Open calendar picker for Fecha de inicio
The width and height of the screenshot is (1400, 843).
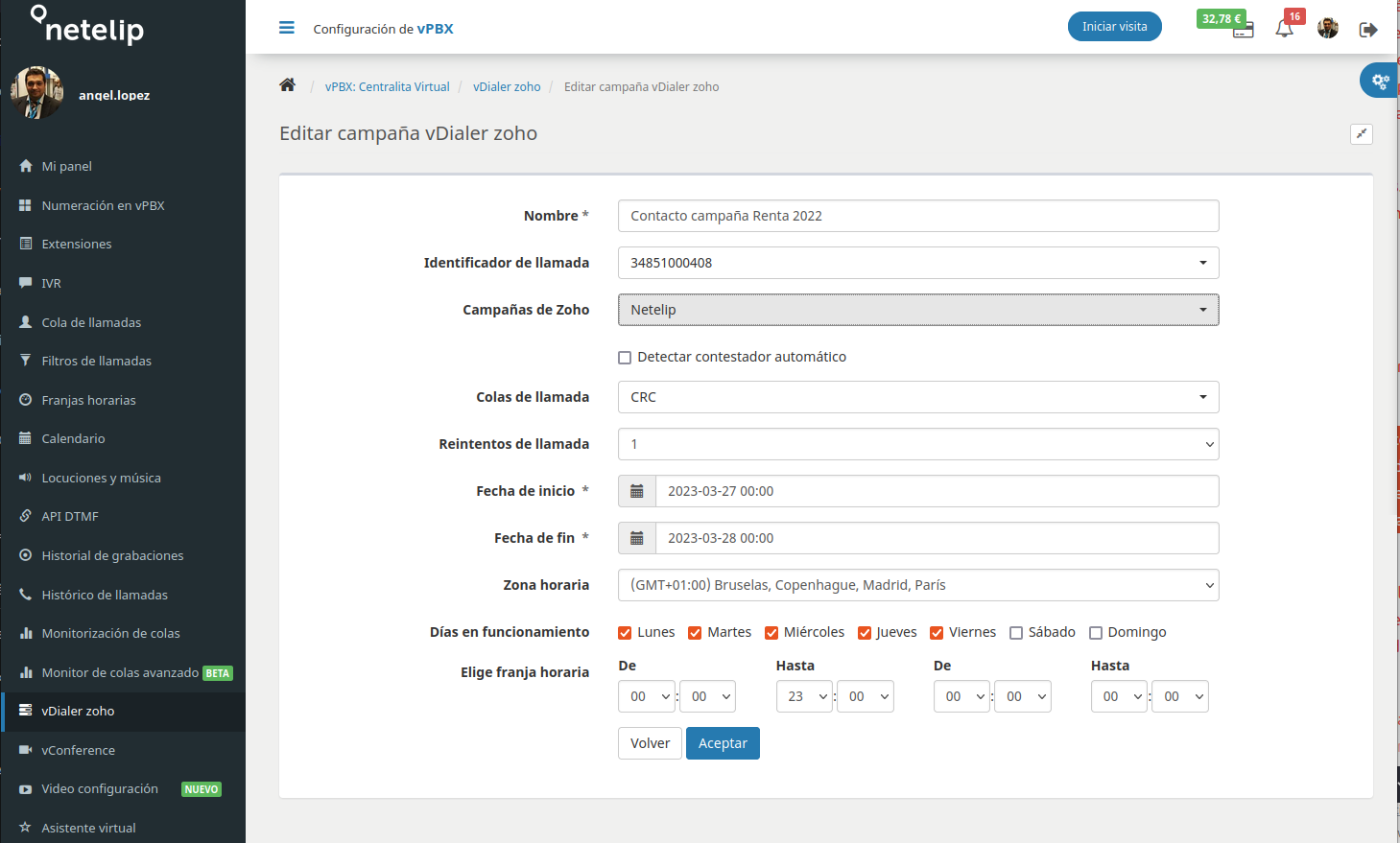tap(636, 491)
